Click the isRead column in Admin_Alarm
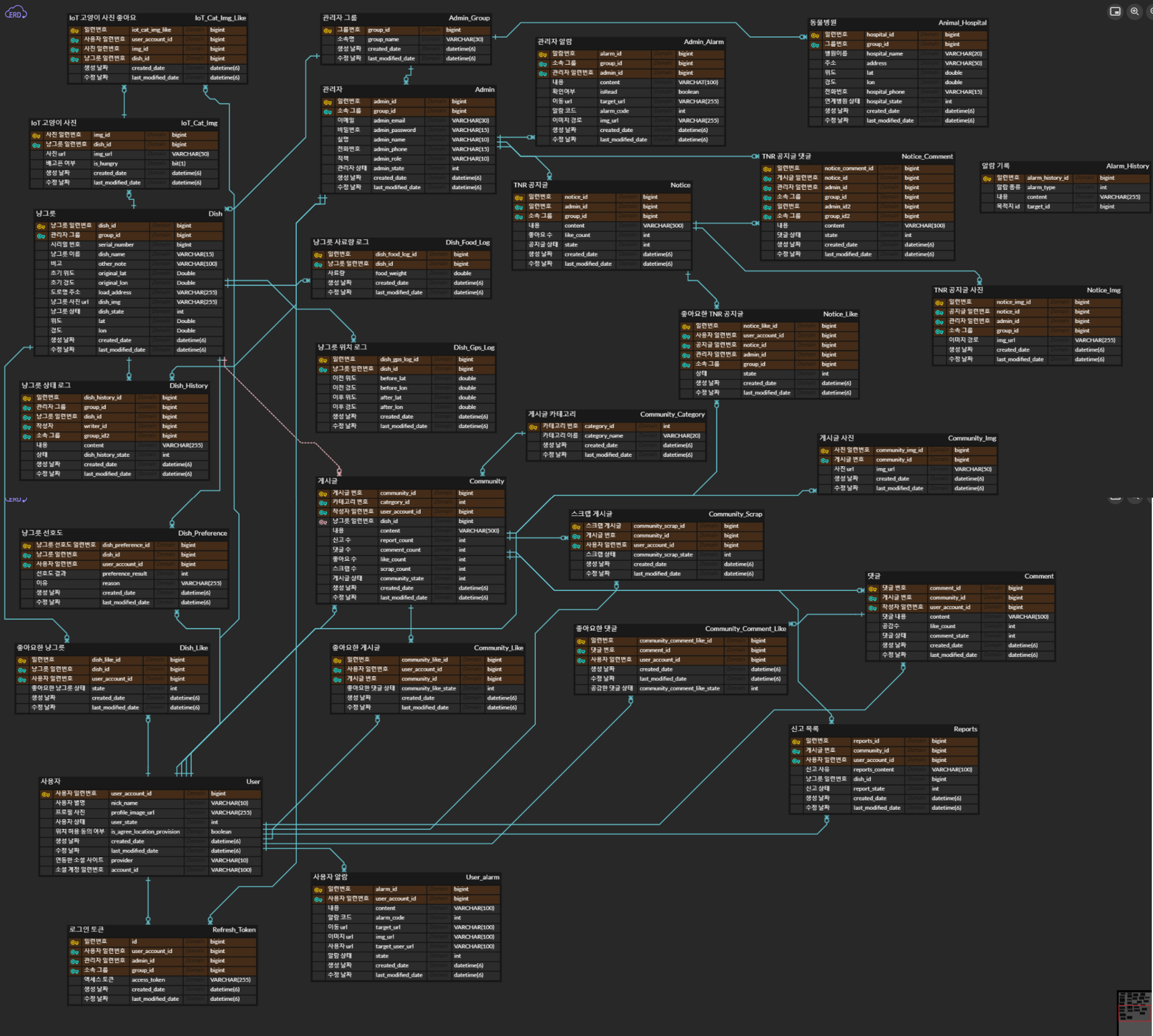 pyautogui.click(x=608, y=92)
